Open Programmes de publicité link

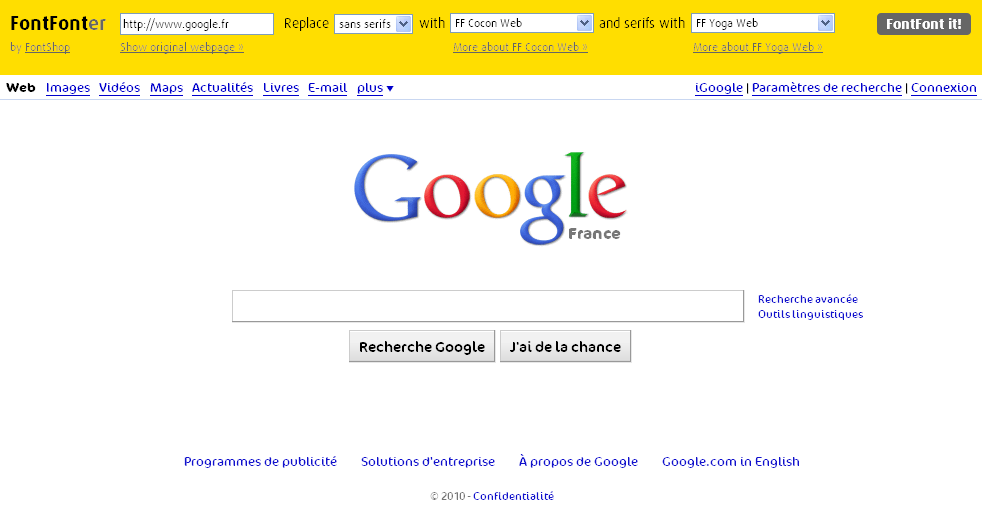click(x=261, y=461)
